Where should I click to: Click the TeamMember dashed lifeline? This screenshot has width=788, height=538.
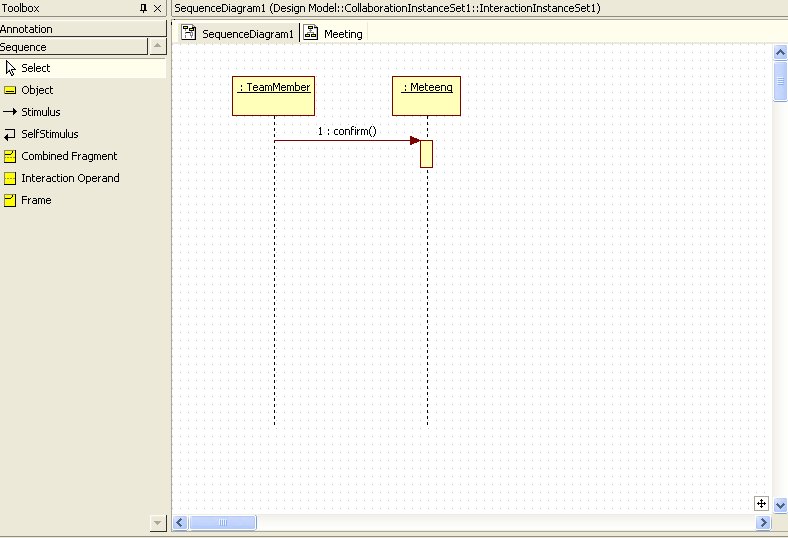click(274, 271)
